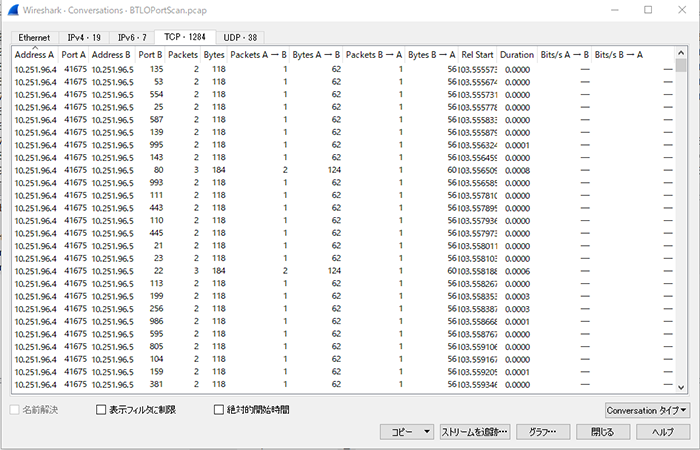Click the ストリームを追跡 button
The width and height of the screenshot is (700, 450).
pyautogui.click(x=475, y=432)
